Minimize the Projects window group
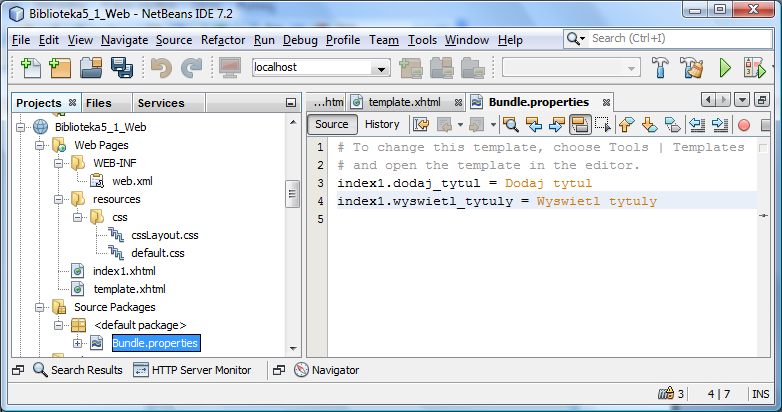Image resolution: width=782 pixels, height=412 pixels. point(291,103)
